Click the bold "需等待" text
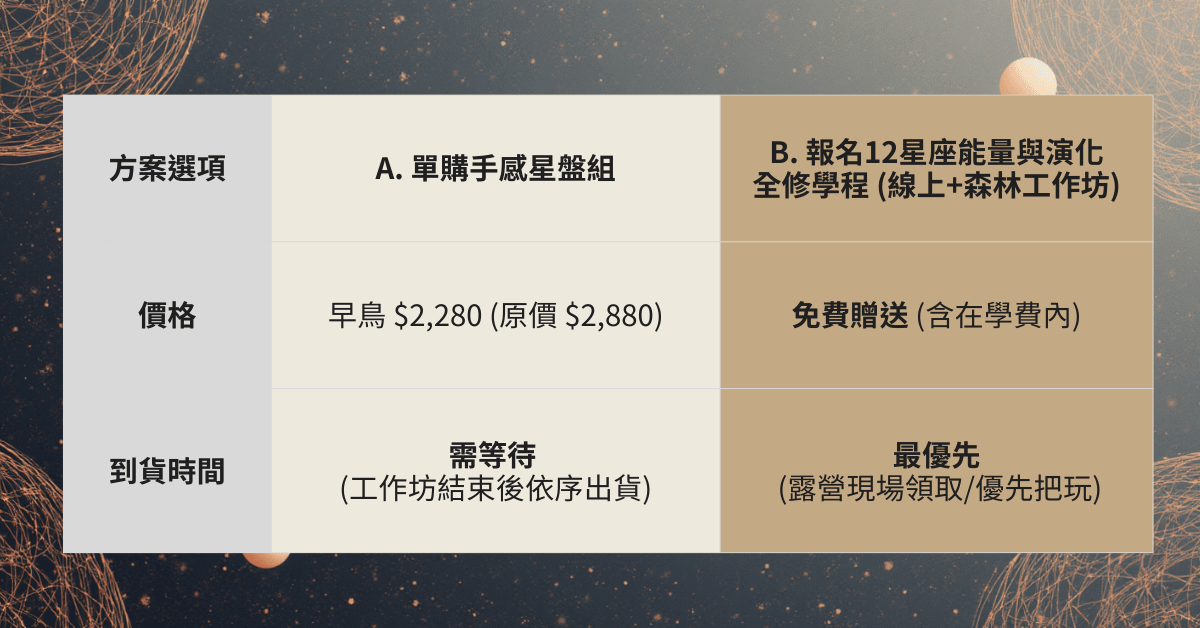Screen dimensions: 1200x628 (495, 455)
